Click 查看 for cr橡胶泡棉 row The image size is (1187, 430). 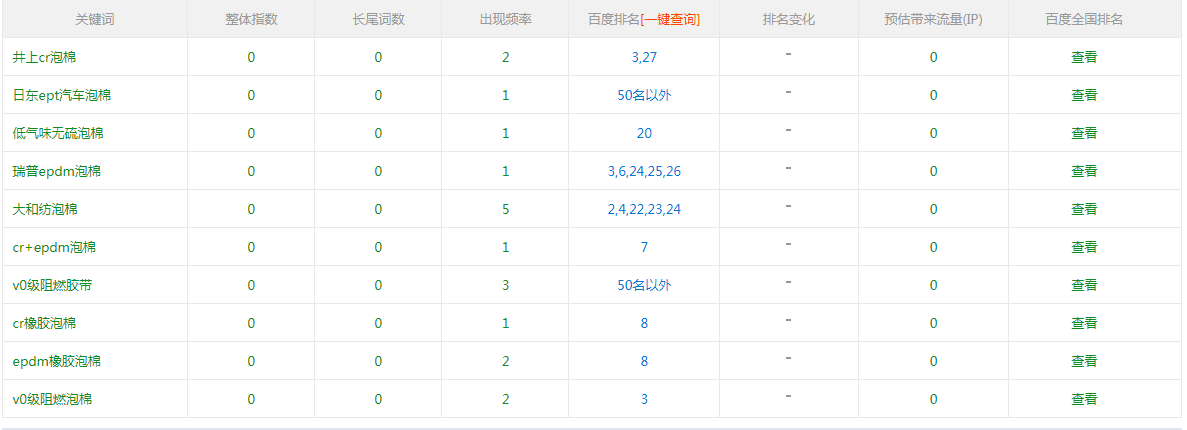pos(1084,323)
